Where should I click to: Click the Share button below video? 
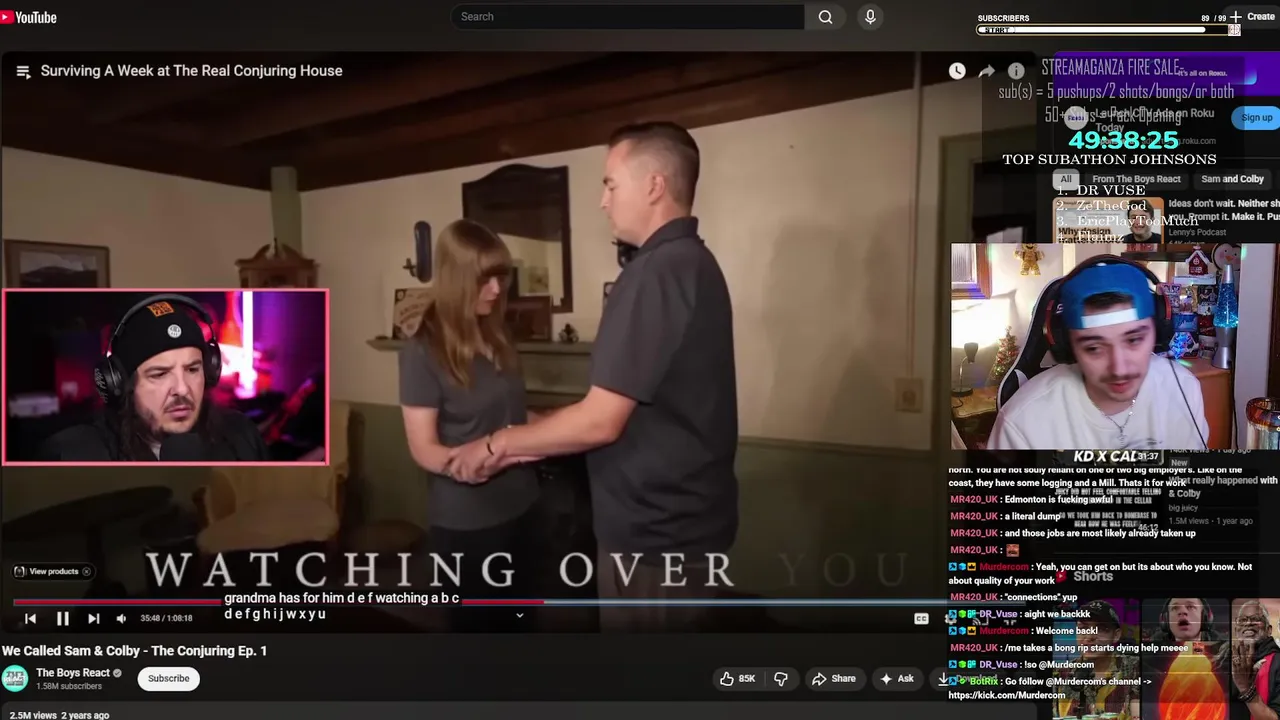click(833, 678)
